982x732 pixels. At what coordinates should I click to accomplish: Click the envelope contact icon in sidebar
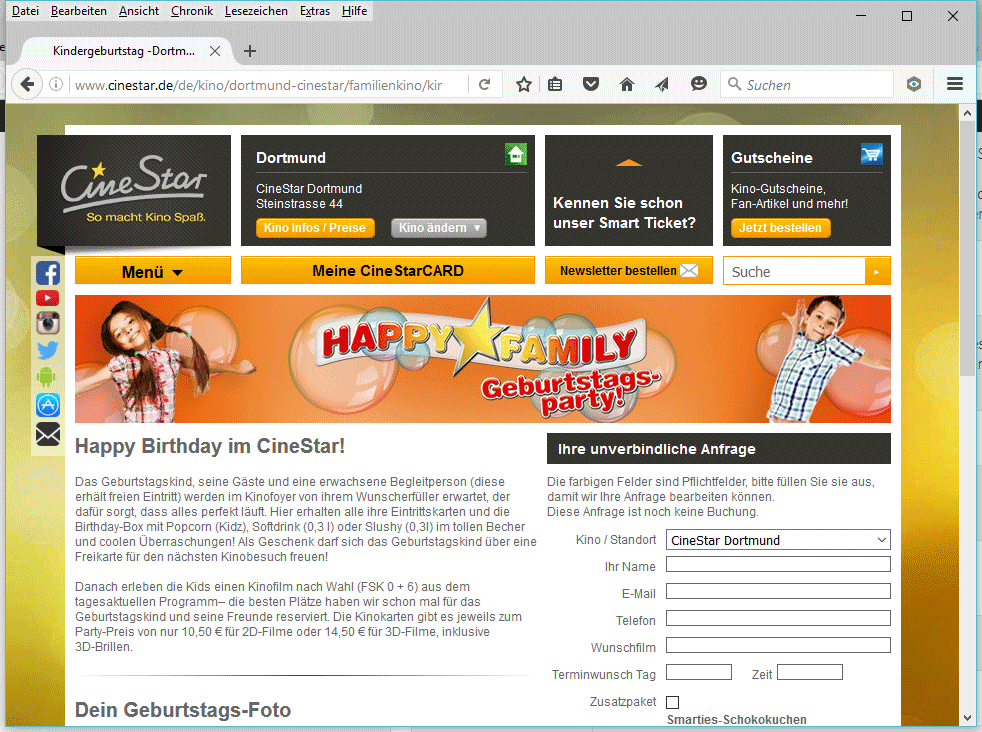pos(48,434)
